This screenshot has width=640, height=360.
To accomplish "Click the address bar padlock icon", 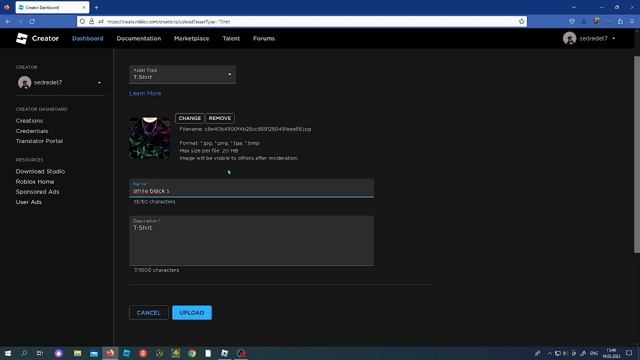I will click(91, 21).
